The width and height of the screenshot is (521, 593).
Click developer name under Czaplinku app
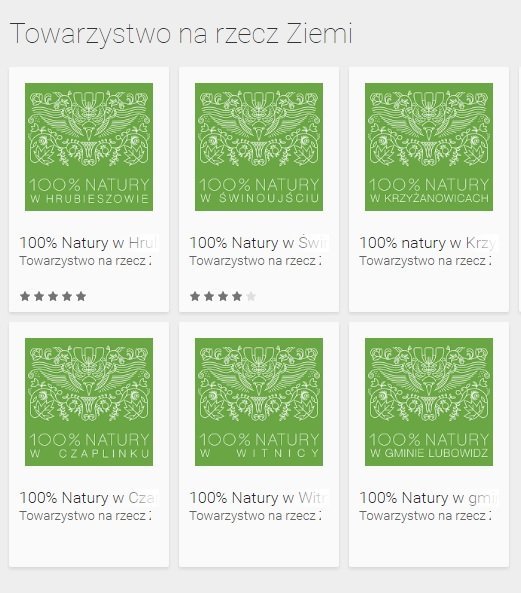point(85,515)
